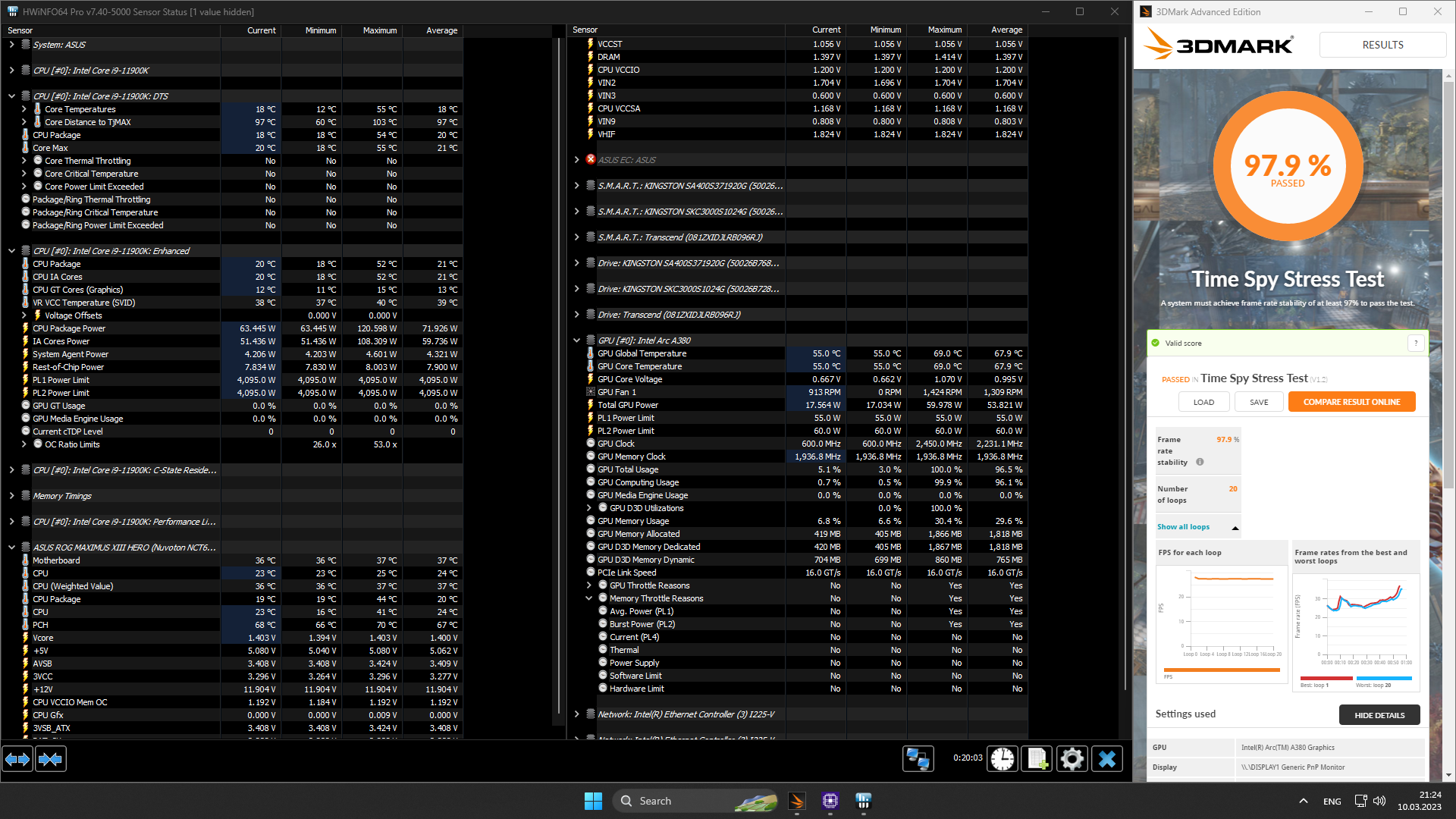Image resolution: width=1456 pixels, height=819 pixels.
Task: Click the frame rate stability info icon
Action: pyautogui.click(x=1200, y=462)
